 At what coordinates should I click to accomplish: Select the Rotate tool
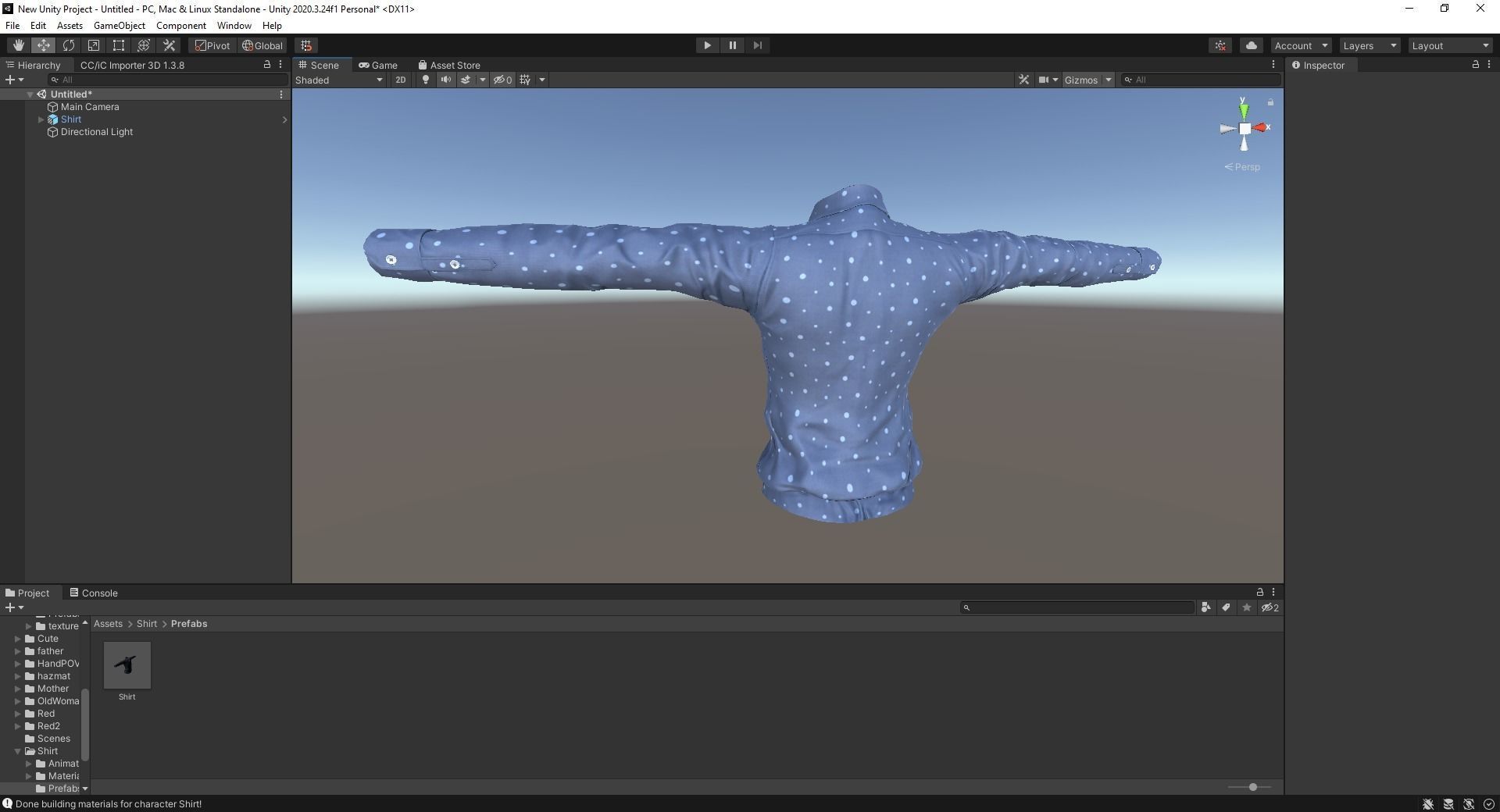(69, 45)
